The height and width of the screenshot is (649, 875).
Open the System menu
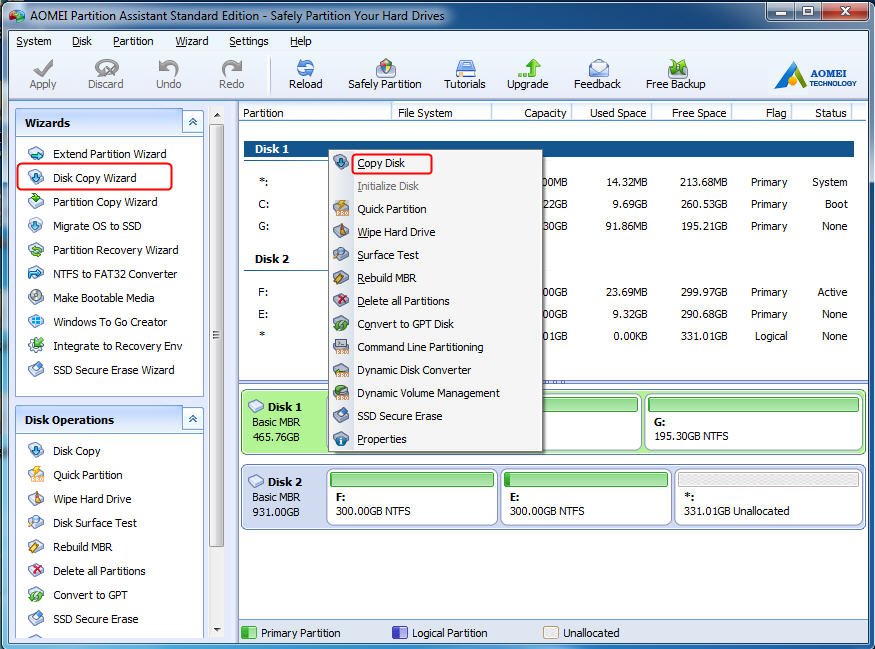coord(33,41)
